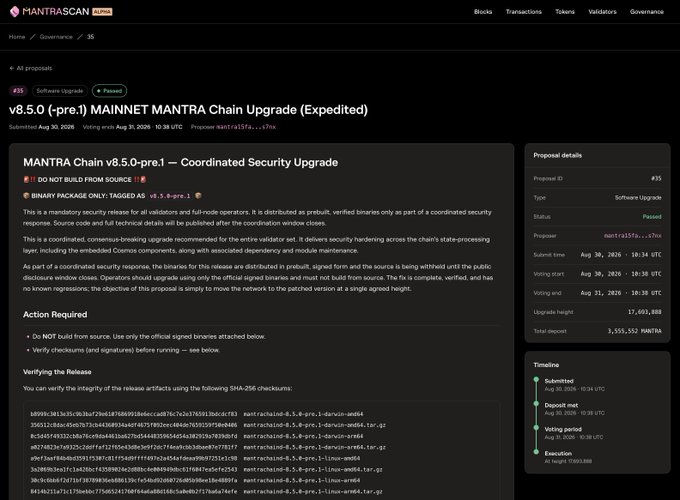The image size is (680, 500).
Task: Click the Voting period timeline marker
Action: (536, 428)
